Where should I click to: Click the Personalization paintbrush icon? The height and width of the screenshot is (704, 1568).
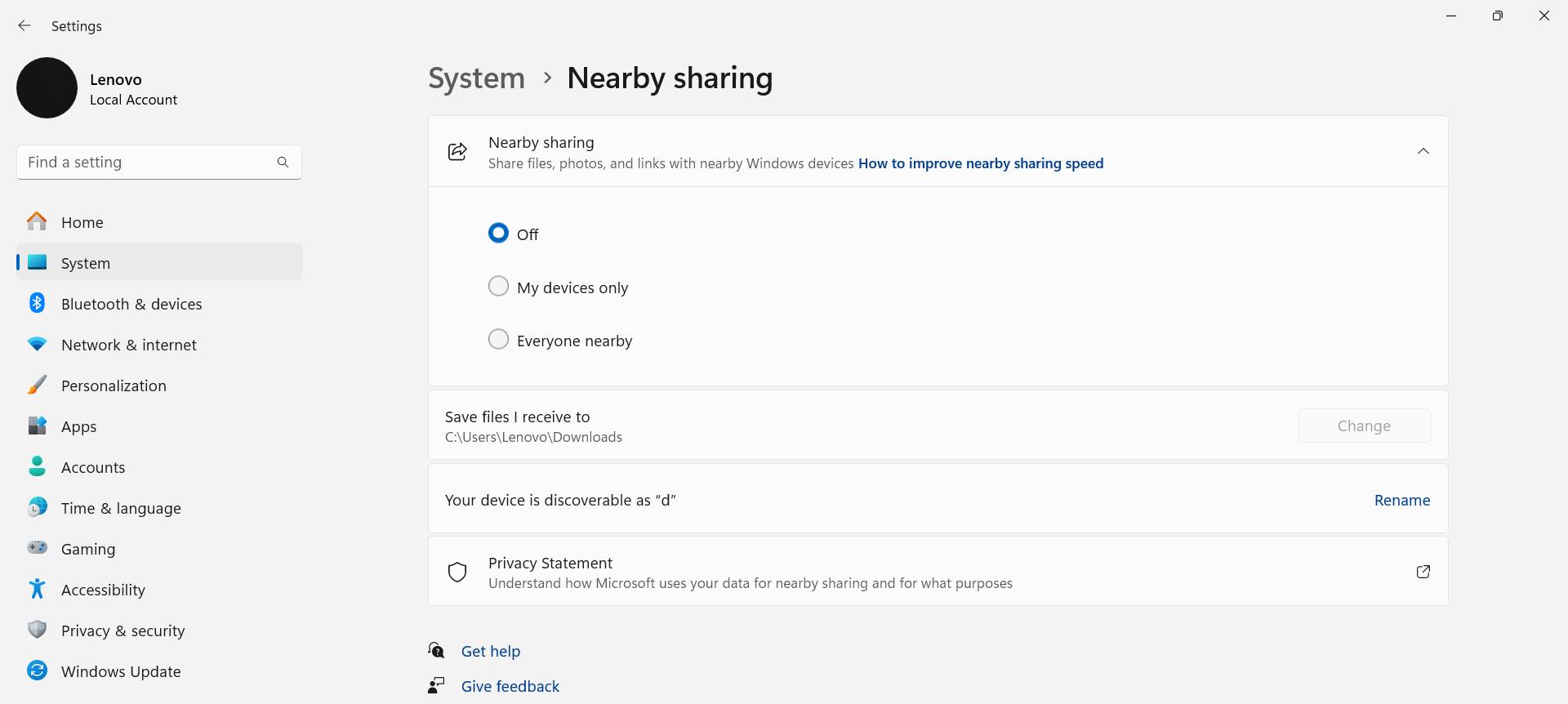[x=37, y=385]
